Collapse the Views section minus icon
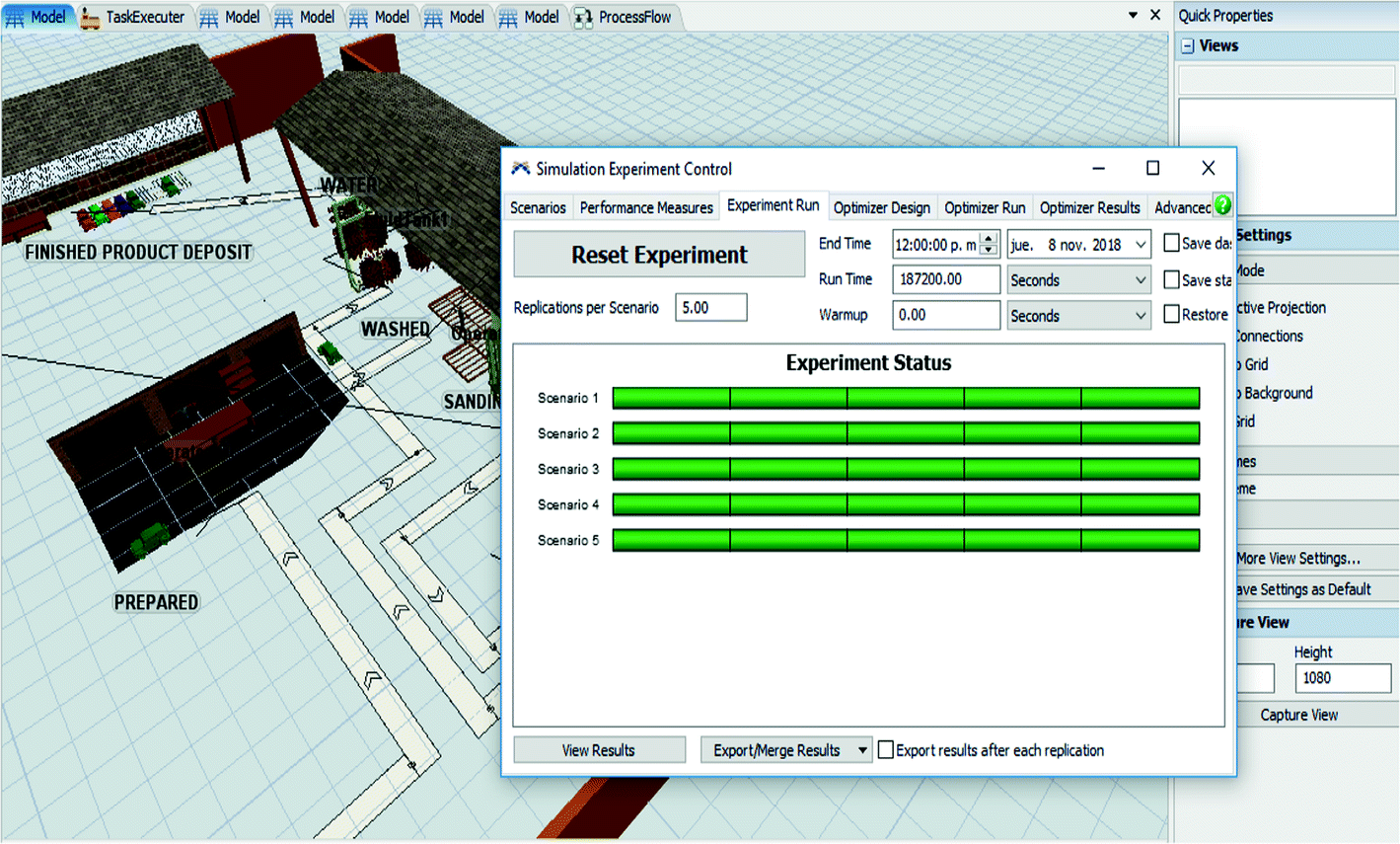This screenshot has width=1400, height=844. pos(1188,46)
